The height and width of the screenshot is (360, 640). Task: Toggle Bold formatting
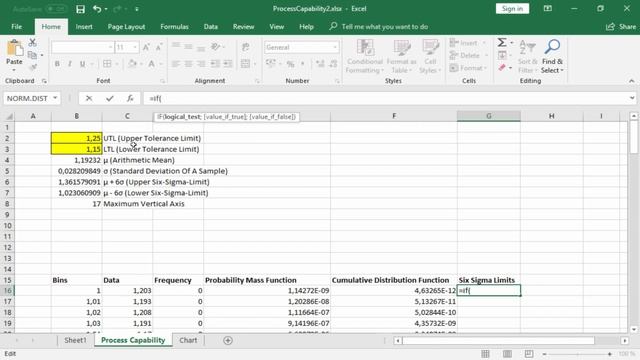(57, 64)
